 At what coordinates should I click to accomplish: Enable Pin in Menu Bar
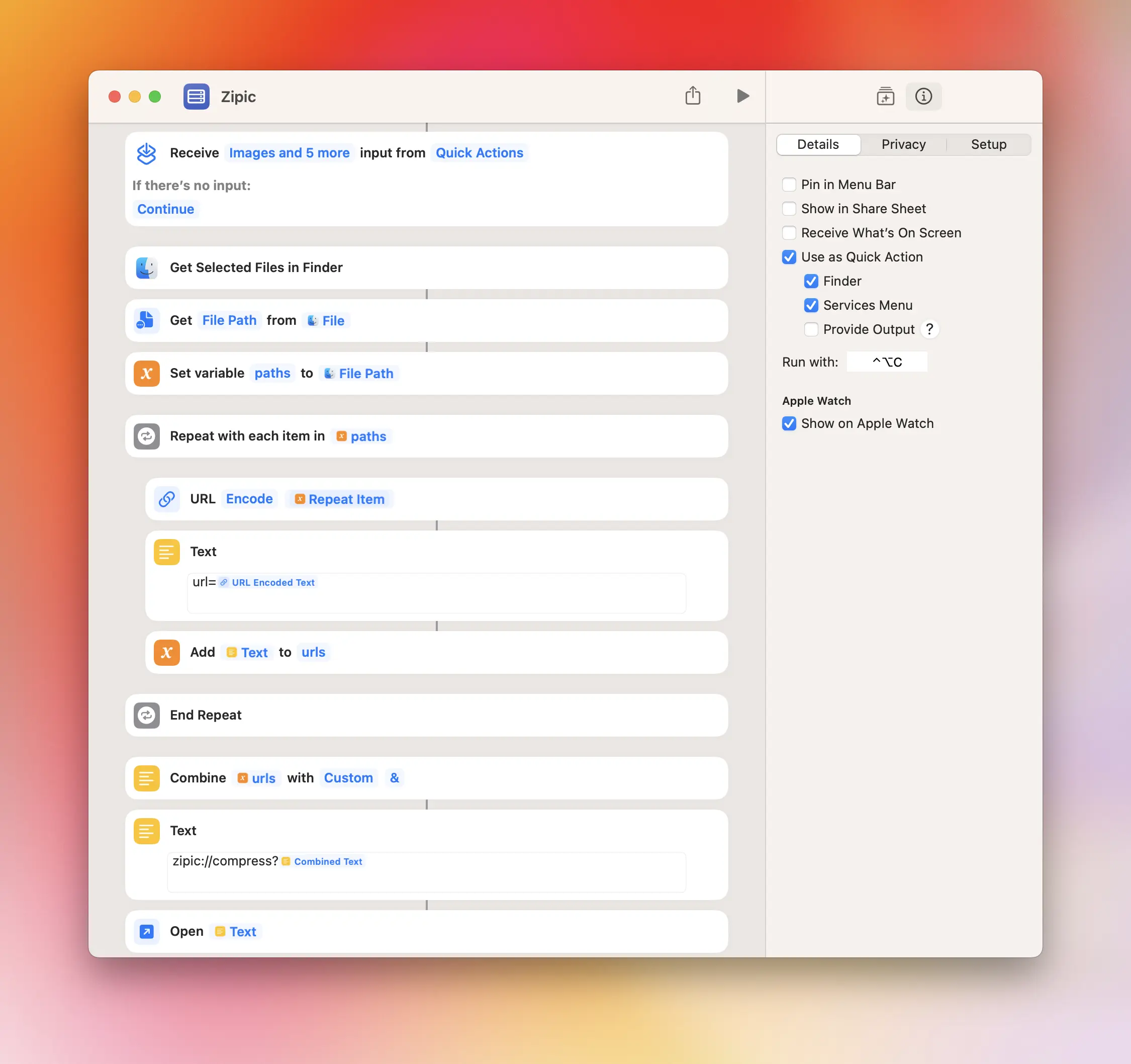click(789, 185)
